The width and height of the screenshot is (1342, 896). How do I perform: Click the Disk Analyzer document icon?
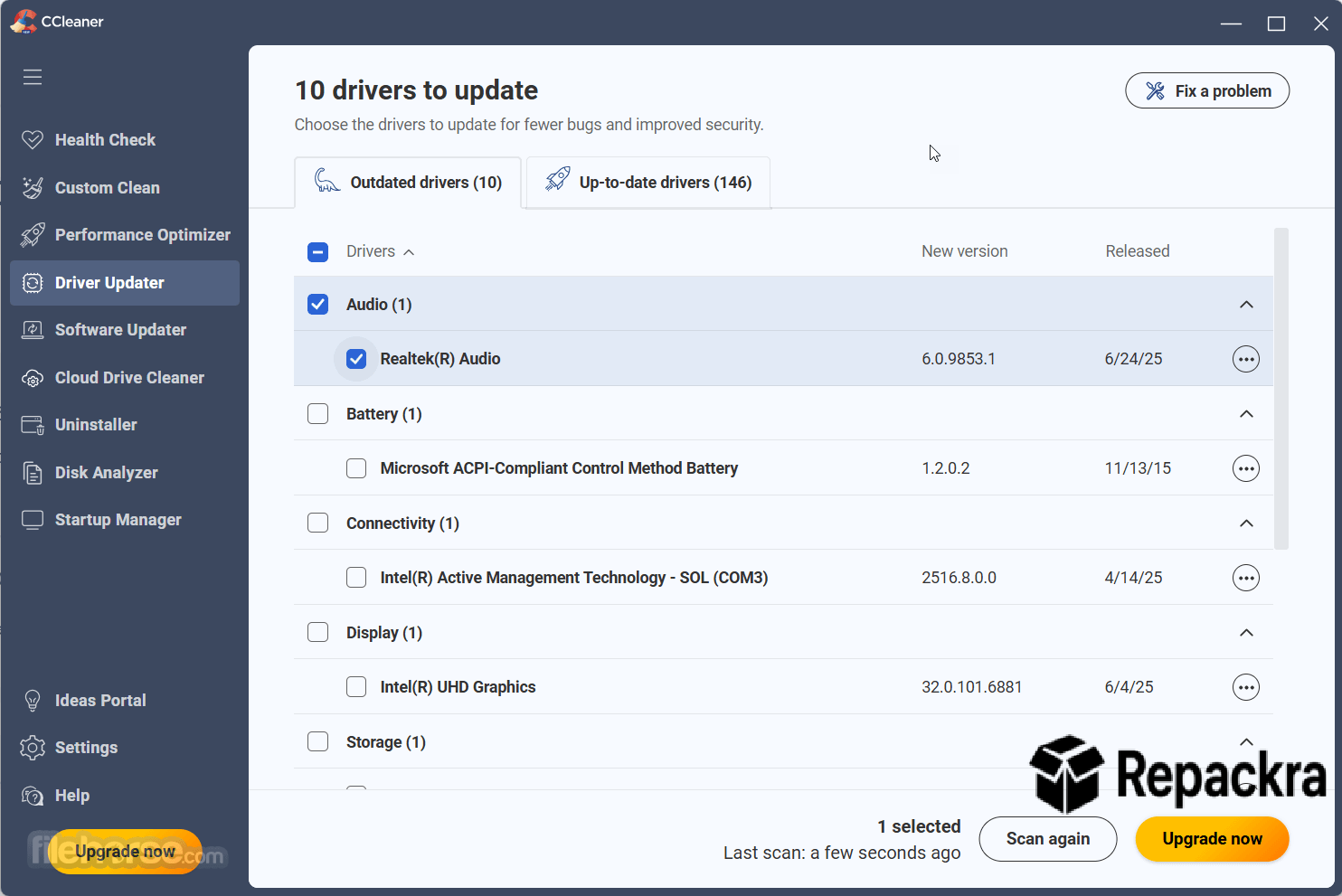pos(33,473)
